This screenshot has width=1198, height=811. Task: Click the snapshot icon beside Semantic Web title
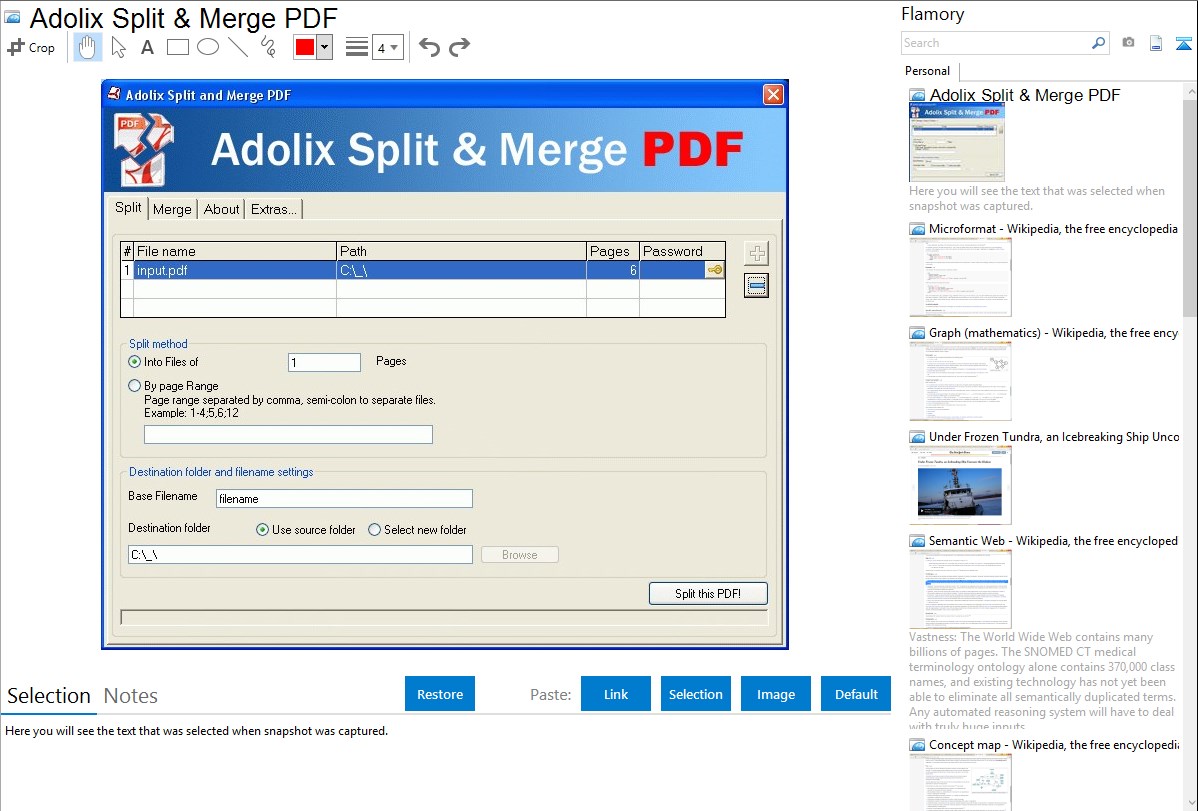[917, 541]
